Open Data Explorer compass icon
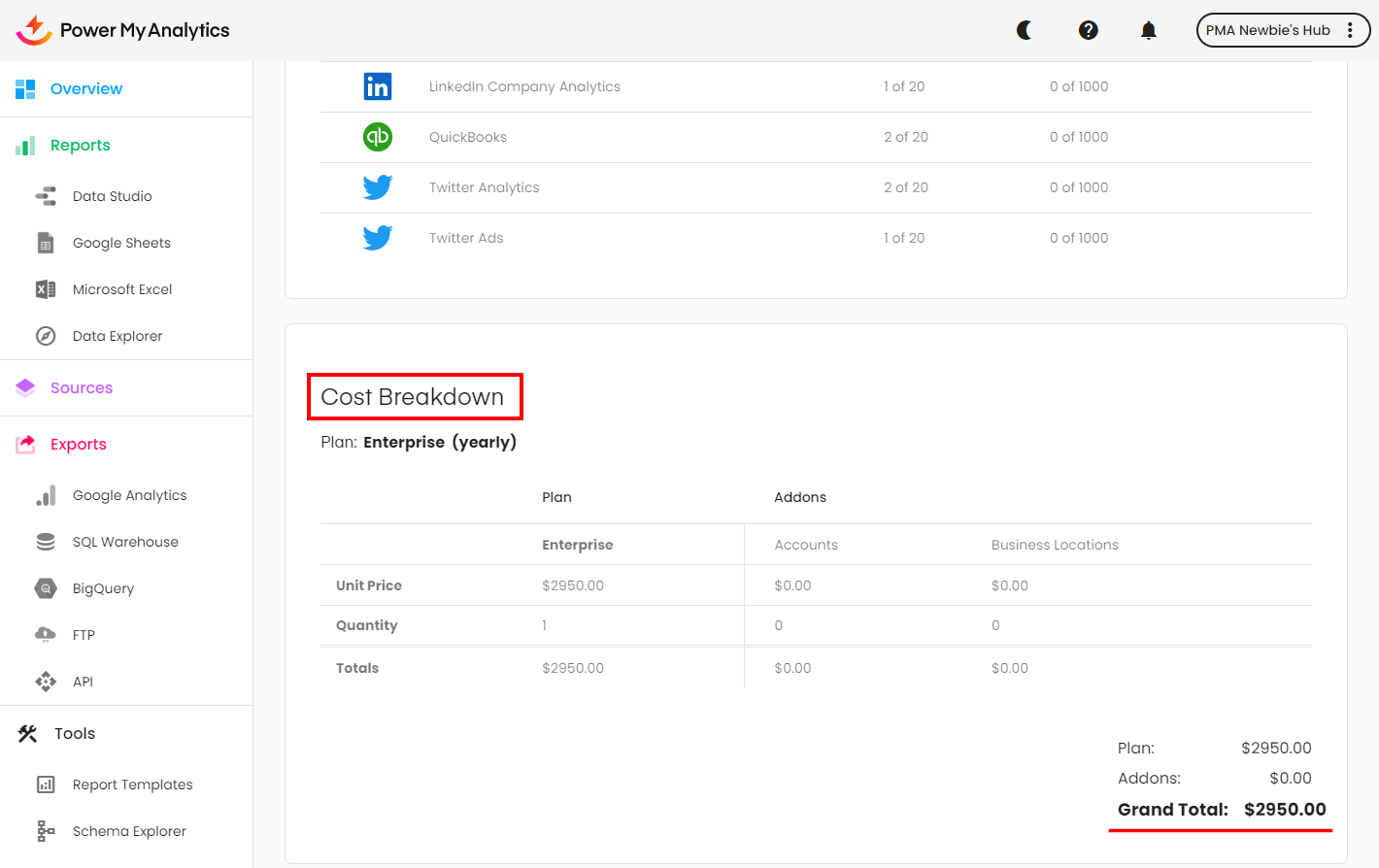Viewport: 1379px width, 868px height. pyautogui.click(x=46, y=336)
